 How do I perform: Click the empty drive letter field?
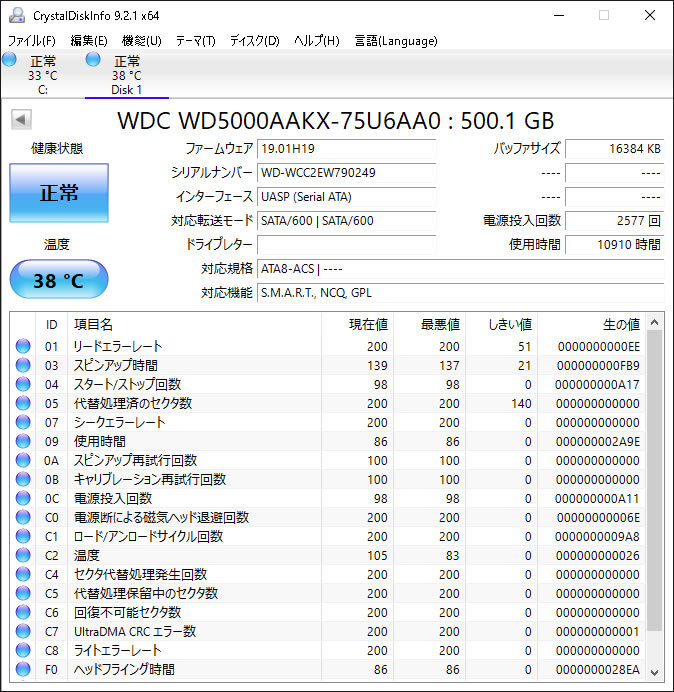pyautogui.click(x=346, y=244)
